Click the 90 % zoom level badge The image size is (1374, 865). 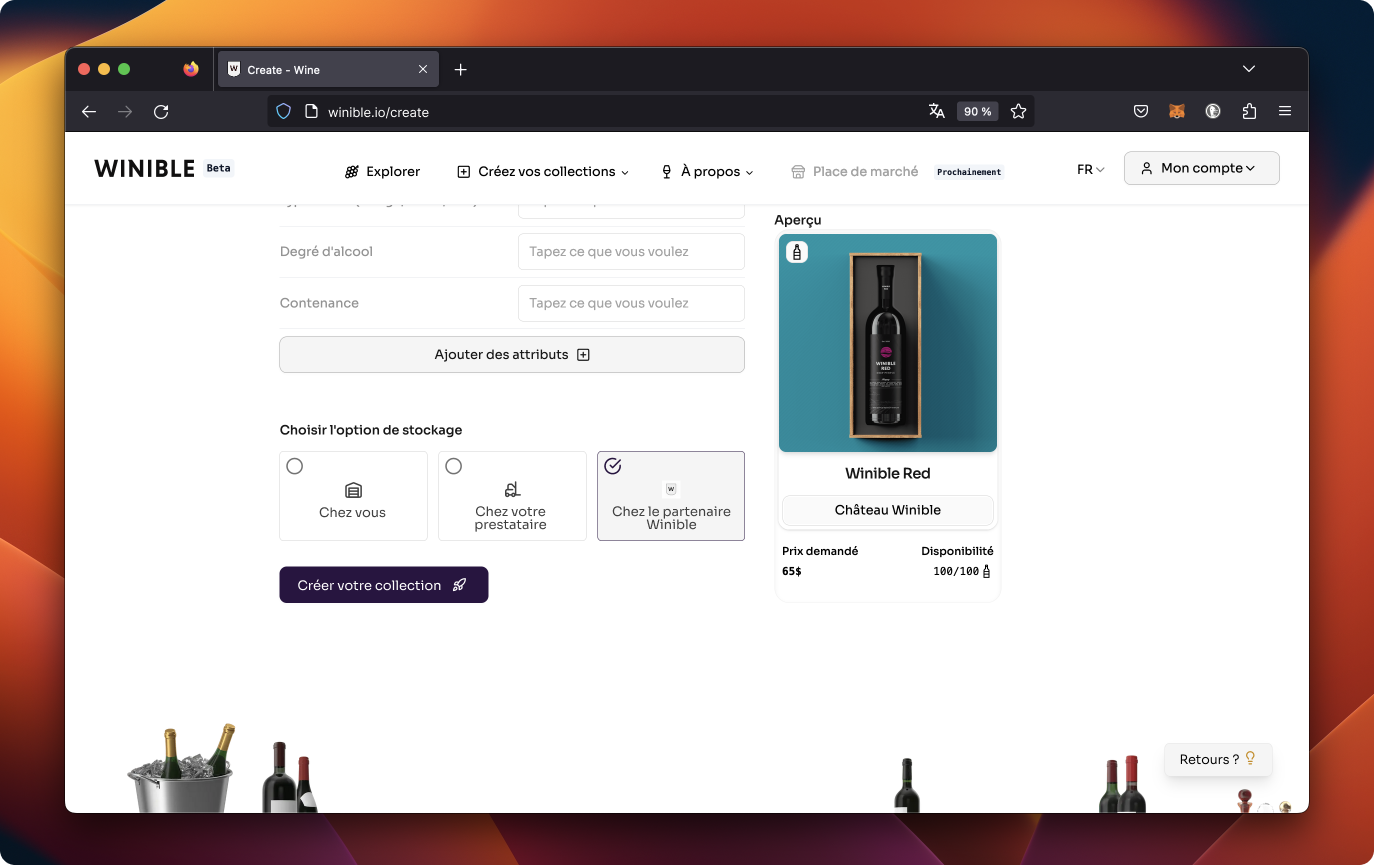coord(978,112)
